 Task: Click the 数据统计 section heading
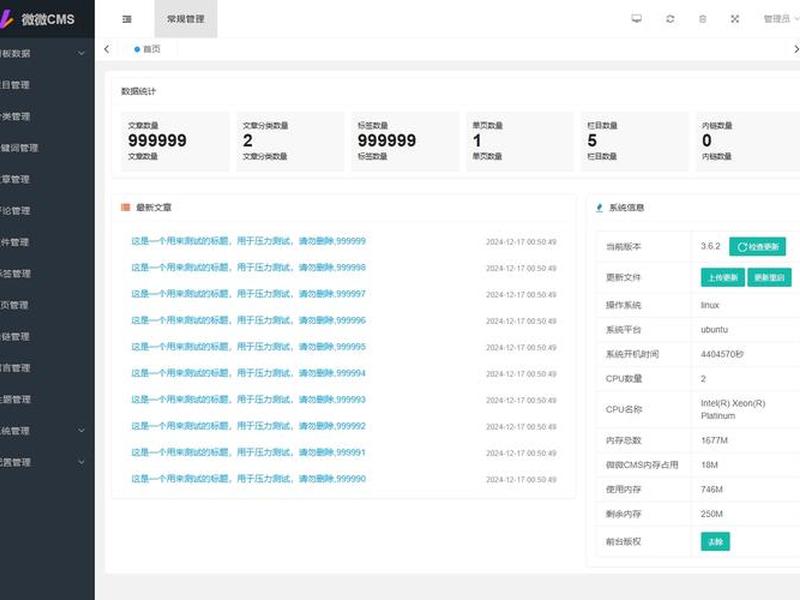[x=138, y=91]
